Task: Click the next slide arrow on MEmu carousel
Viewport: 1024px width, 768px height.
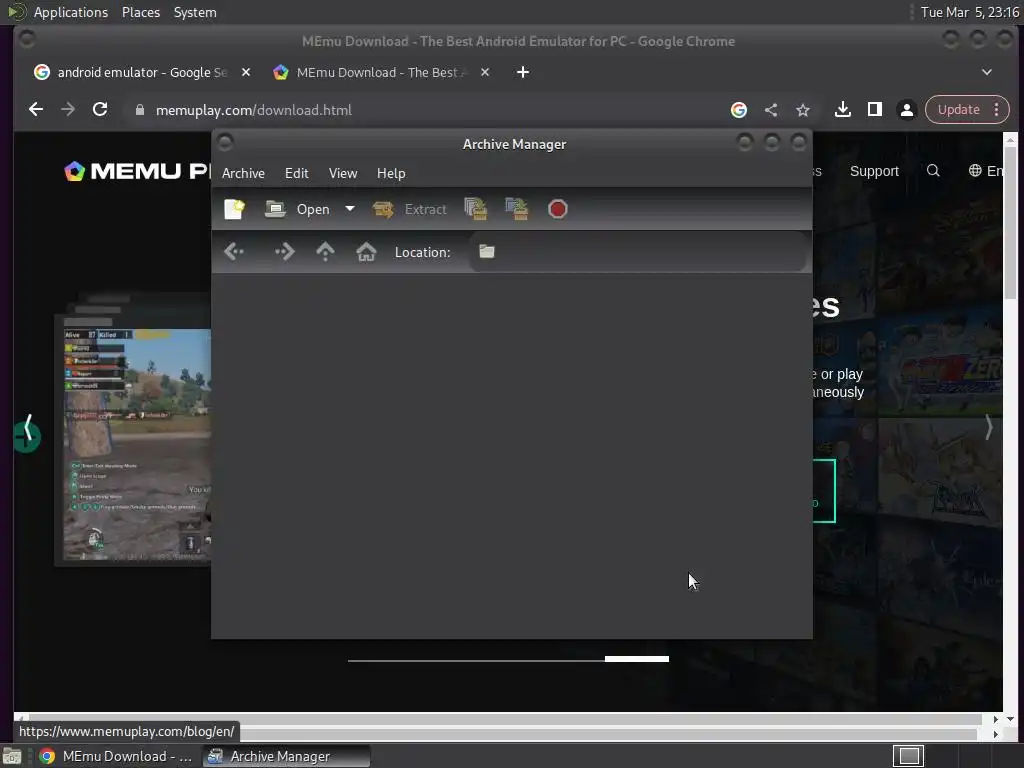Action: click(x=988, y=428)
